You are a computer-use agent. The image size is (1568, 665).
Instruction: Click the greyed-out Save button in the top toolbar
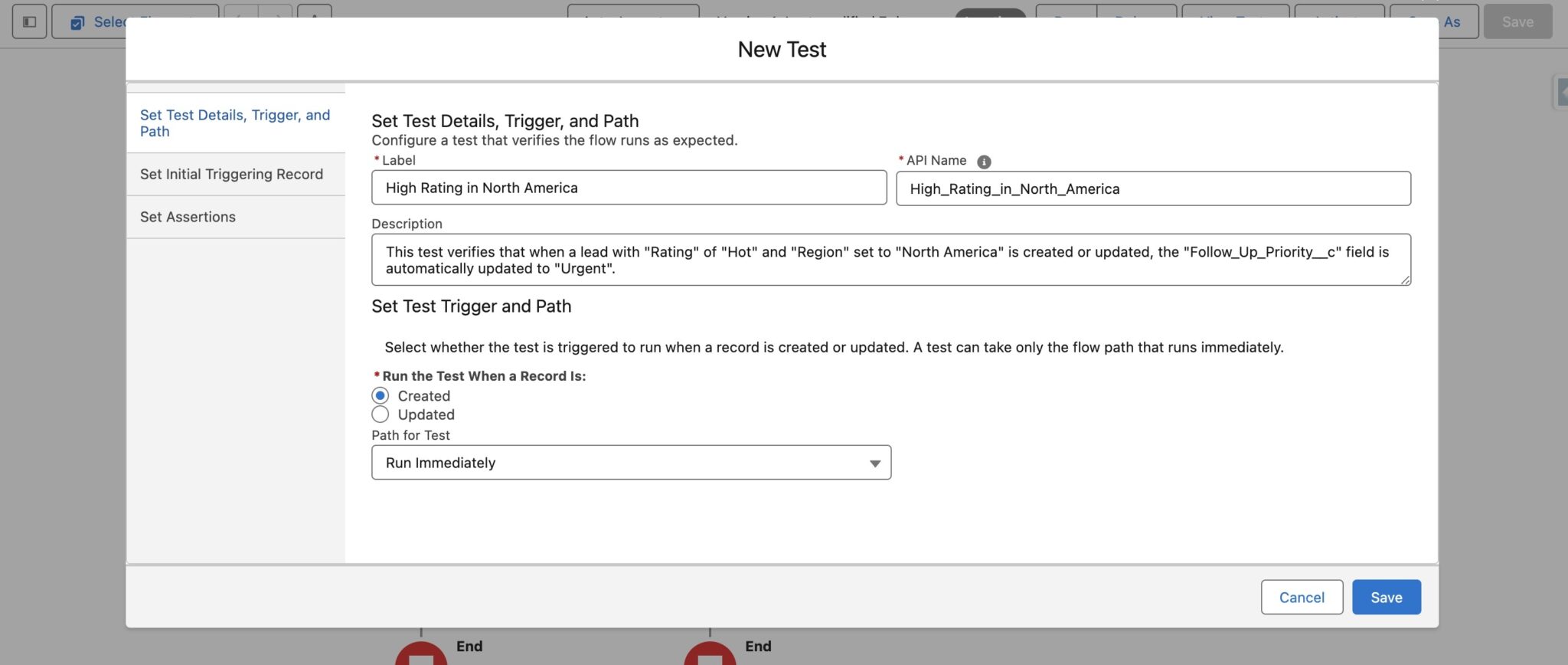[x=1517, y=21]
